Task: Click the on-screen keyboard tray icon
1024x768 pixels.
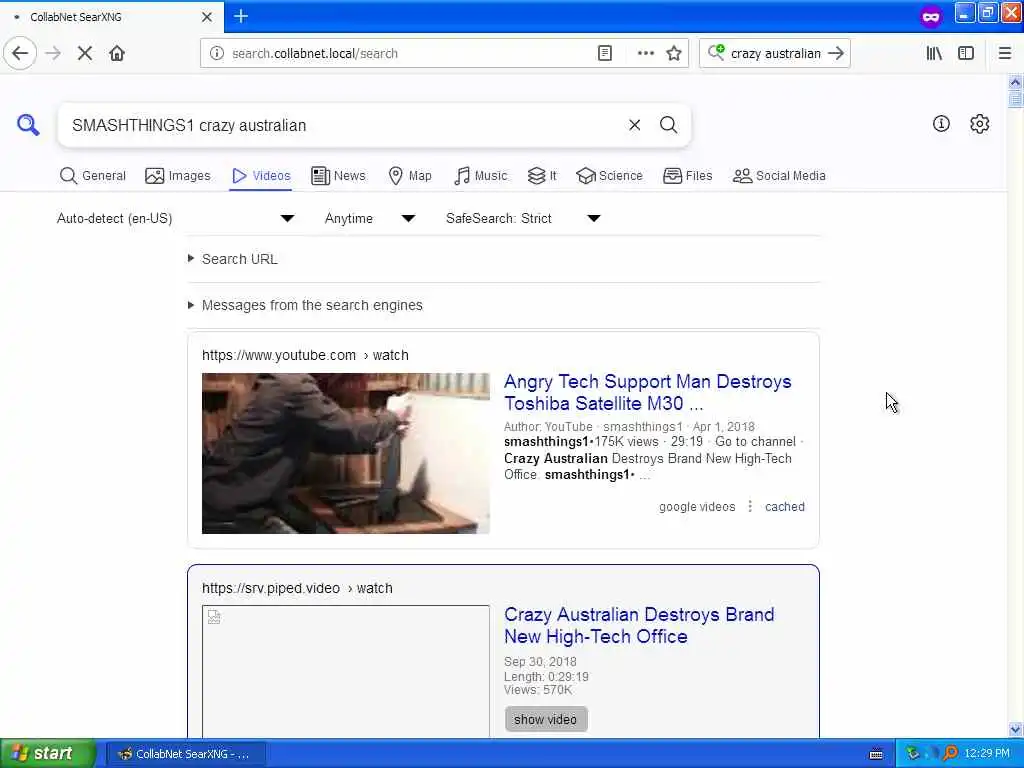Action: tap(876, 754)
